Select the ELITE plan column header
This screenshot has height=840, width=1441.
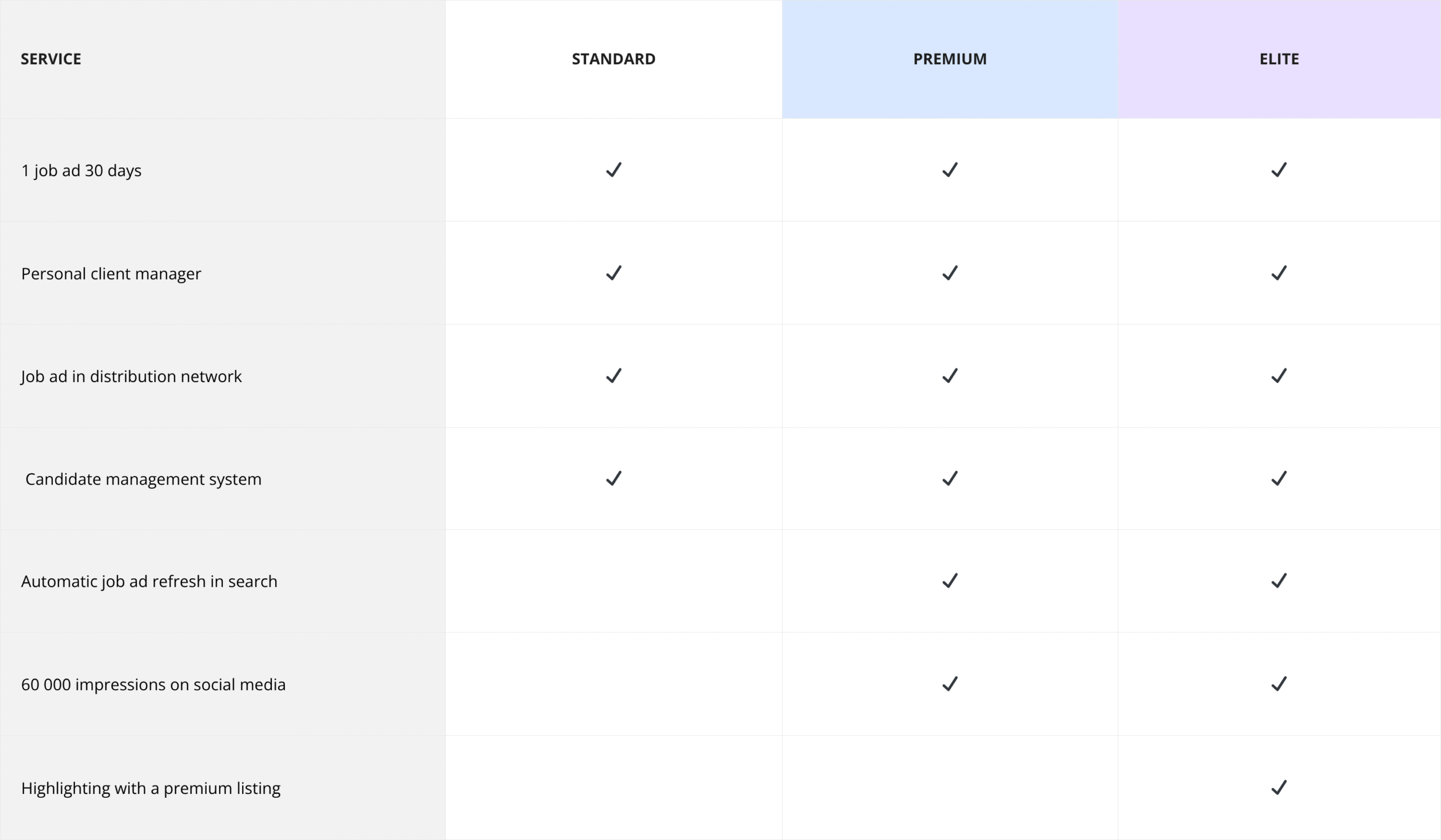pyautogui.click(x=1279, y=59)
